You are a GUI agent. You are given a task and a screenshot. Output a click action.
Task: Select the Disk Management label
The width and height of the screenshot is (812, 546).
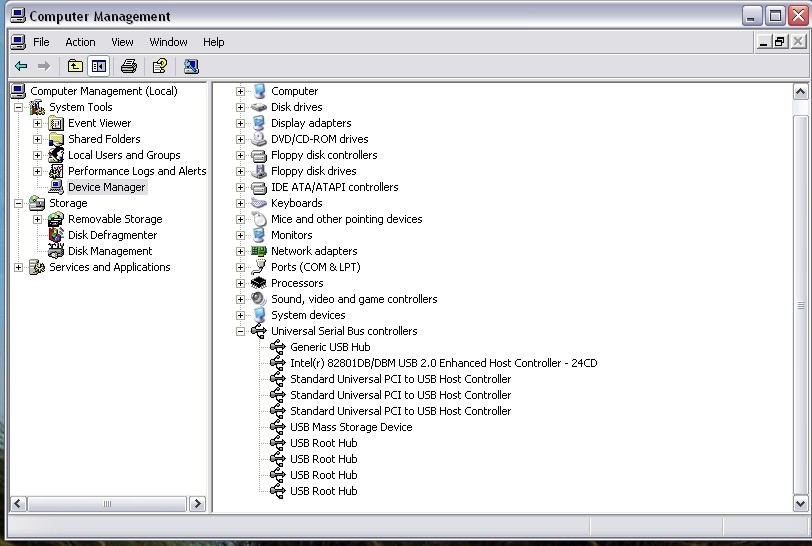[110, 251]
